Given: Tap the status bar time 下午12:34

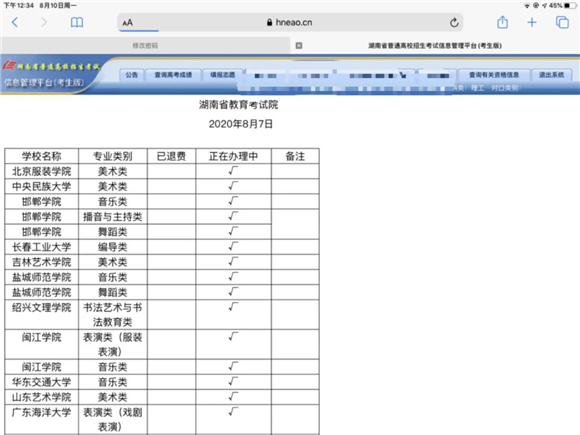Looking at the screenshot, I should pyautogui.click(x=18, y=6).
